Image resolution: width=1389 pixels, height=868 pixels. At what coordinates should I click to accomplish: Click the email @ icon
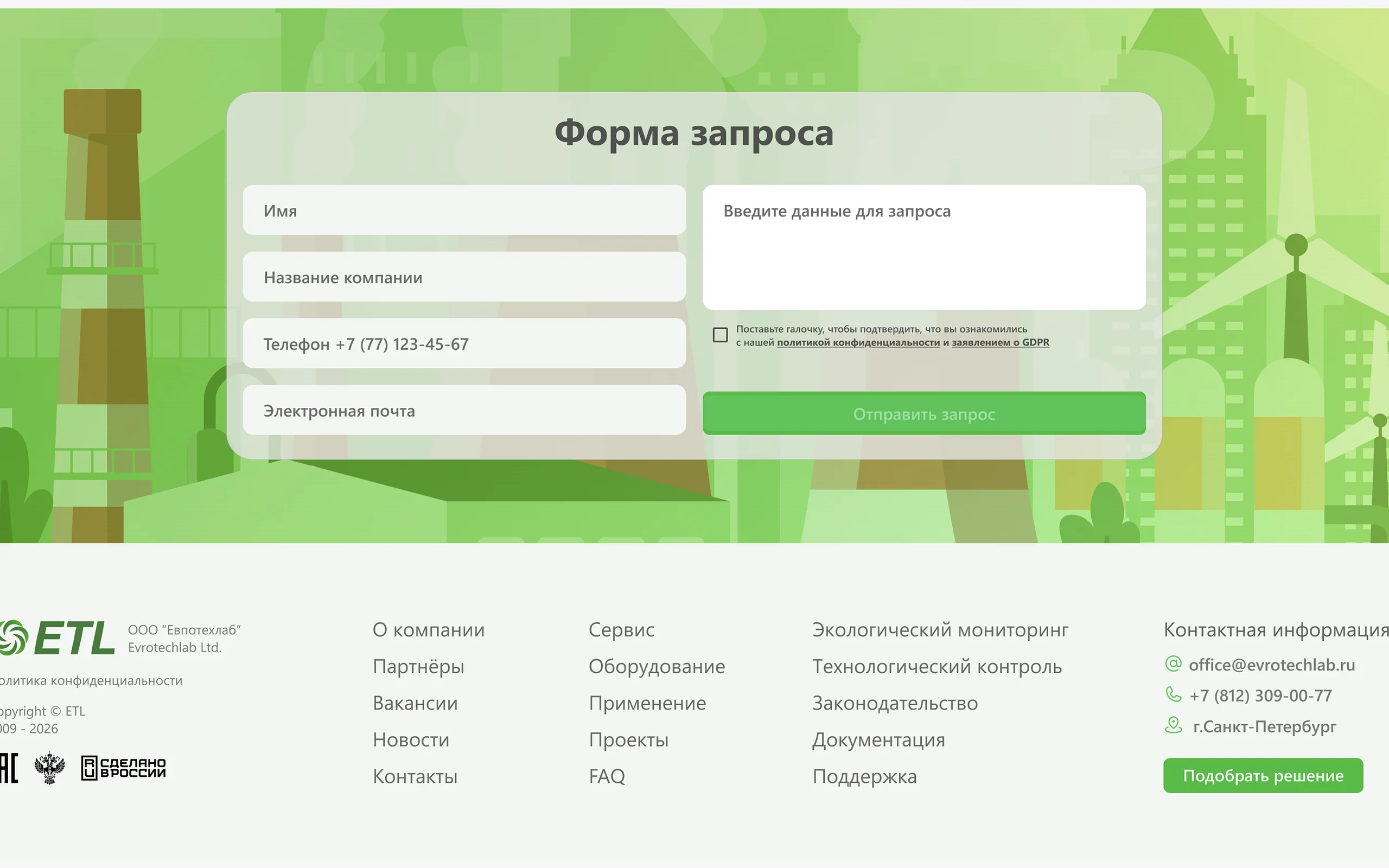coord(1173,663)
